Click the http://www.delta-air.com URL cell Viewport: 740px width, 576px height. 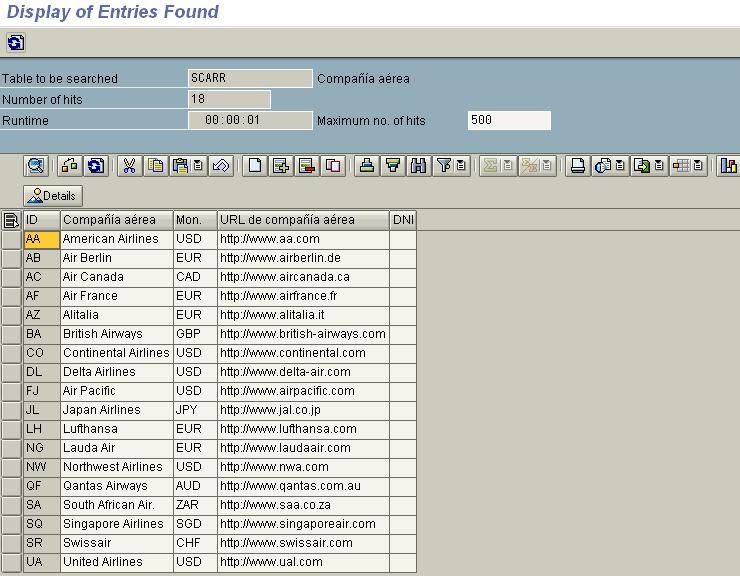tap(303, 372)
